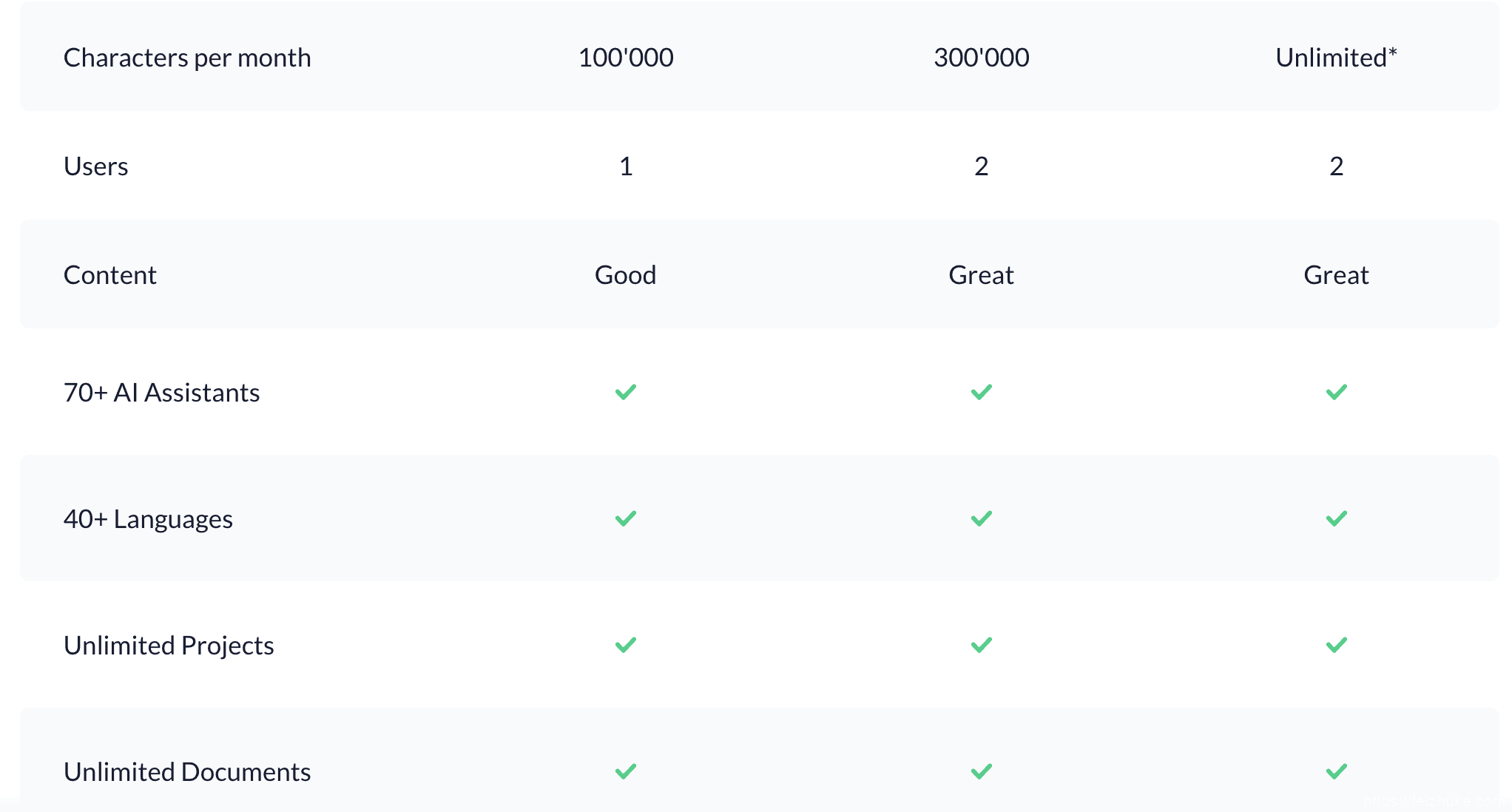Click 40+ Languages checkmark under 100'000 plan
The image size is (1512, 812).
pyautogui.click(x=626, y=518)
